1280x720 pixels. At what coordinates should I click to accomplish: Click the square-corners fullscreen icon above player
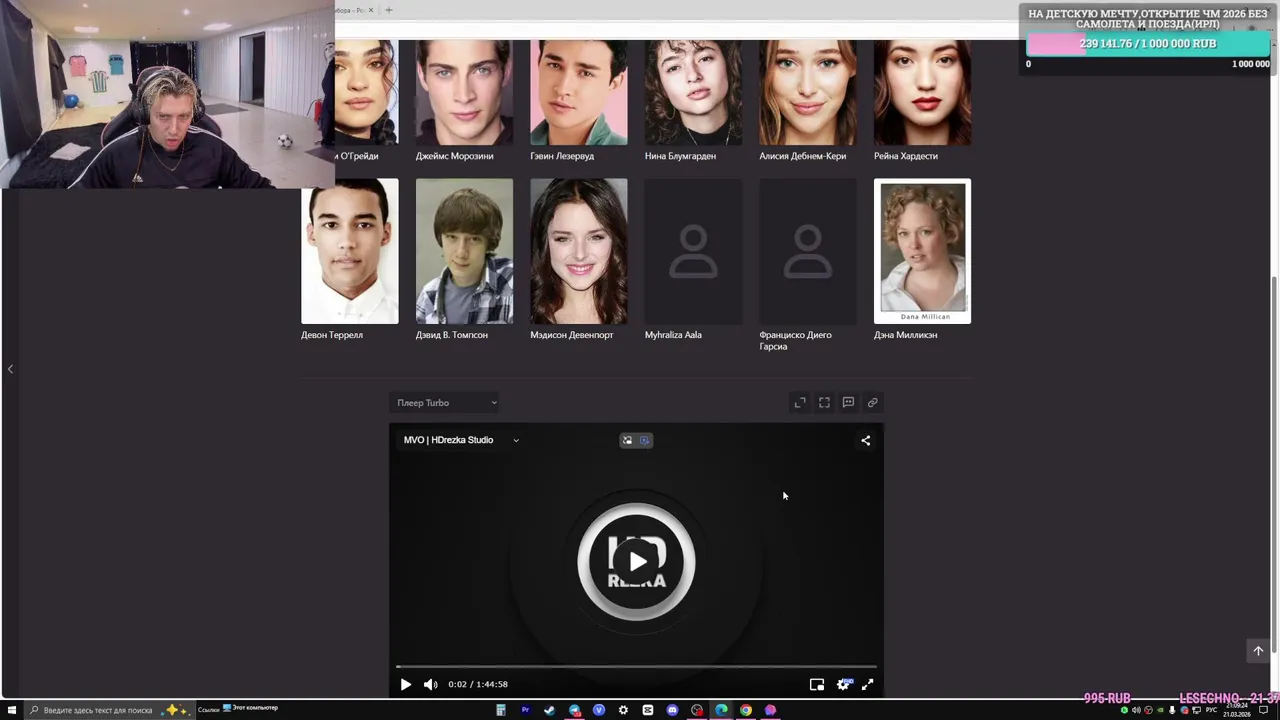click(x=824, y=402)
